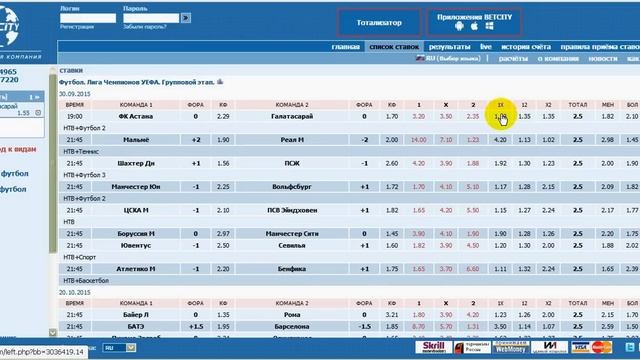
Task: Pick Севилья win odds 4.50
Action: coord(473,245)
